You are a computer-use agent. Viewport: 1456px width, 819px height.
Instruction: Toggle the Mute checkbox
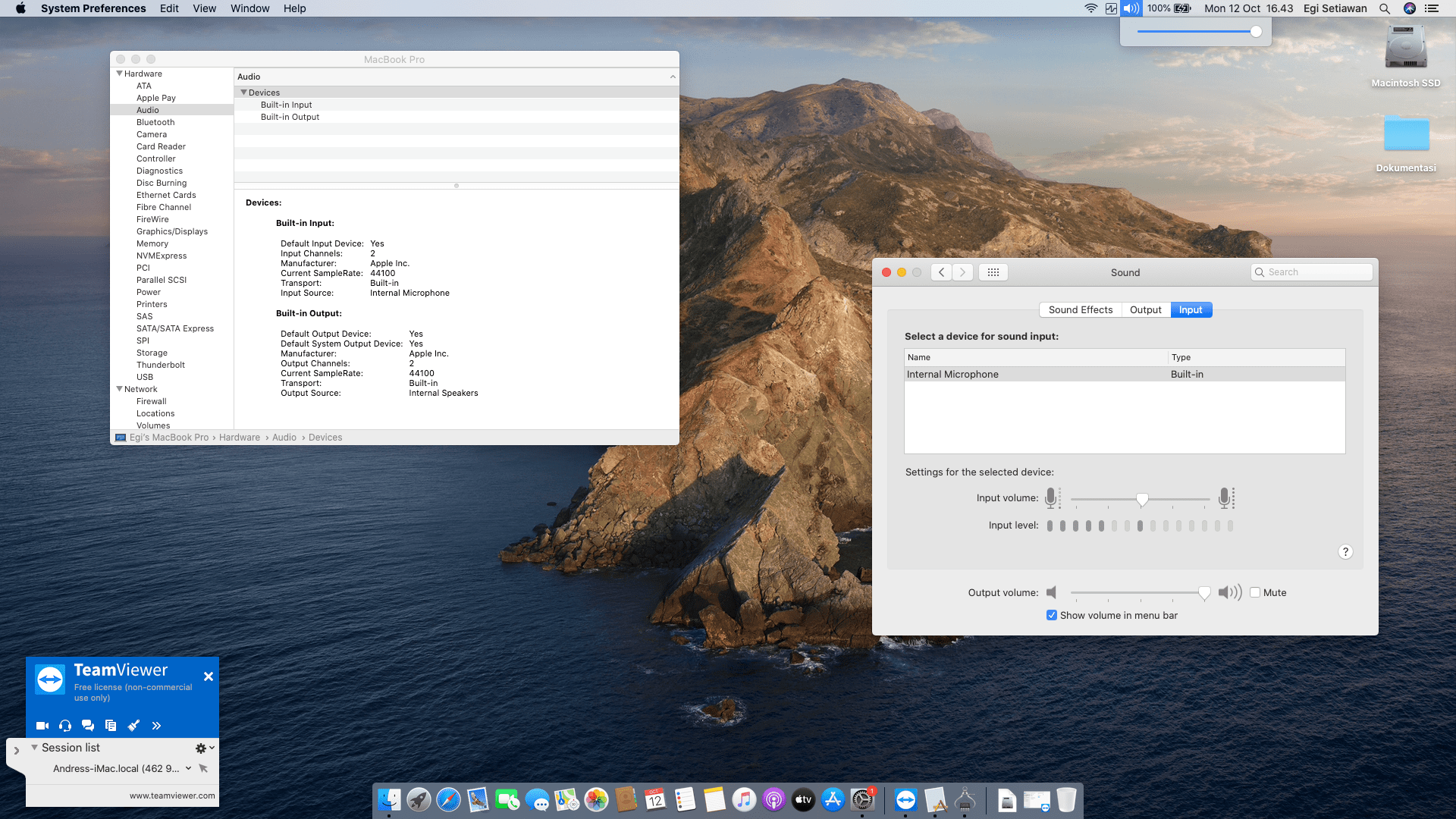point(1255,593)
